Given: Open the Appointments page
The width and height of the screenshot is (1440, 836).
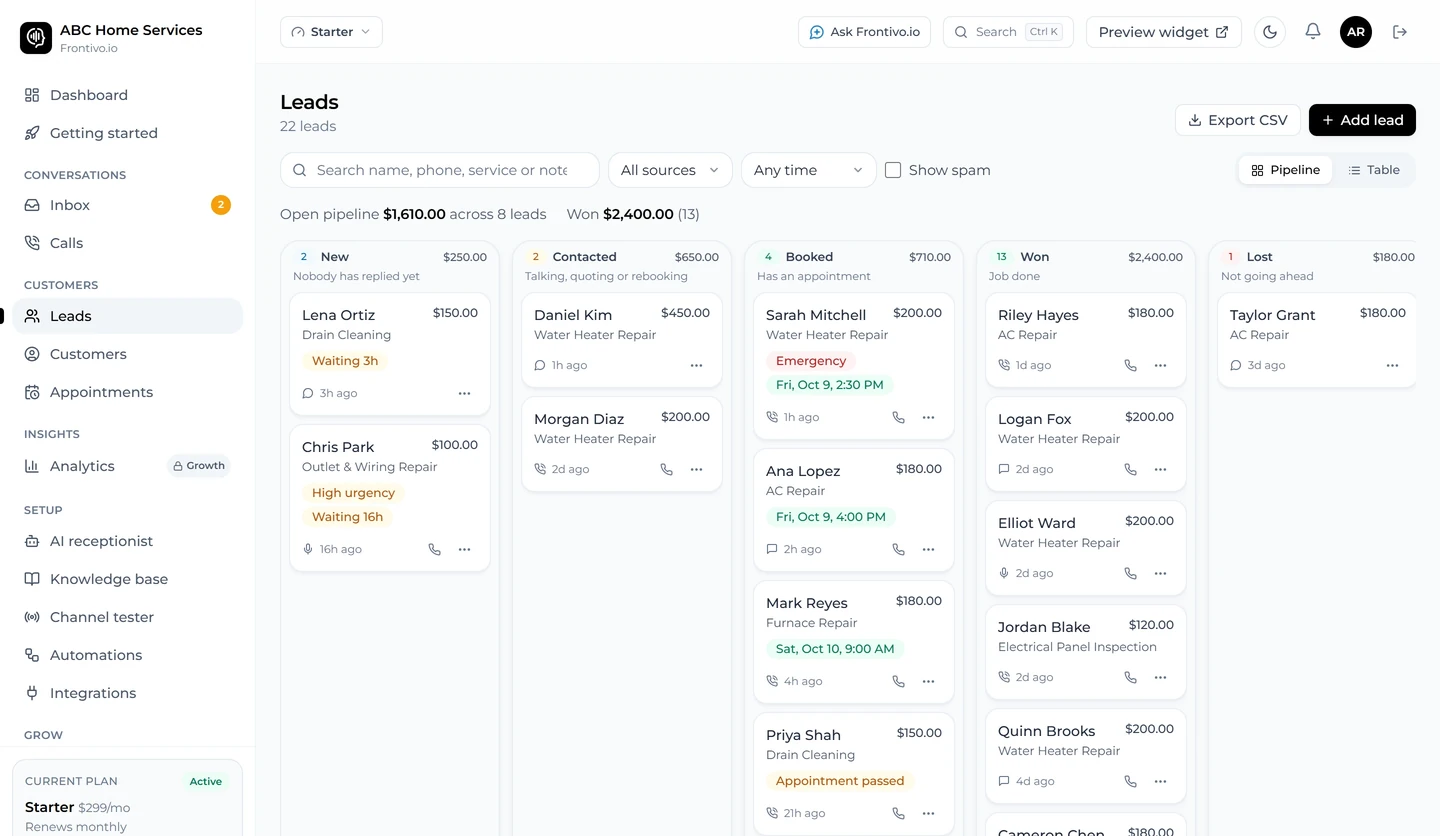Looking at the screenshot, I should tap(127, 392).
